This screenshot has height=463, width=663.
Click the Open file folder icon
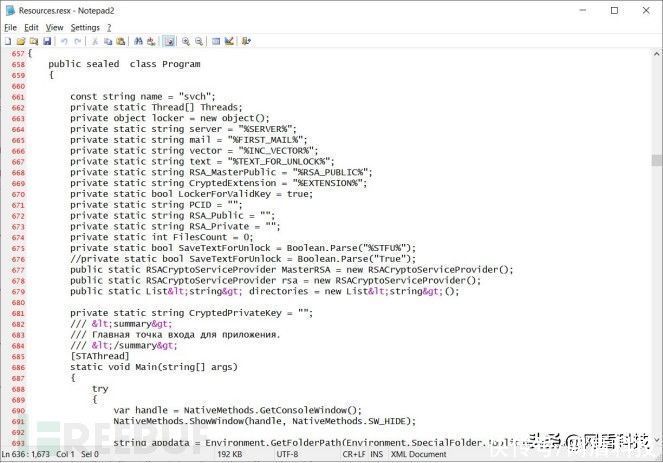click(21, 41)
